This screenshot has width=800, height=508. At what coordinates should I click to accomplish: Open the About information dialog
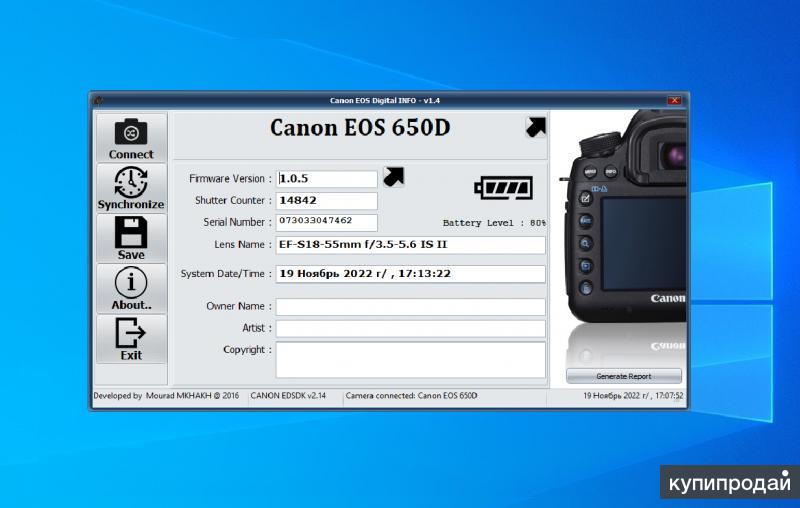click(x=131, y=289)
